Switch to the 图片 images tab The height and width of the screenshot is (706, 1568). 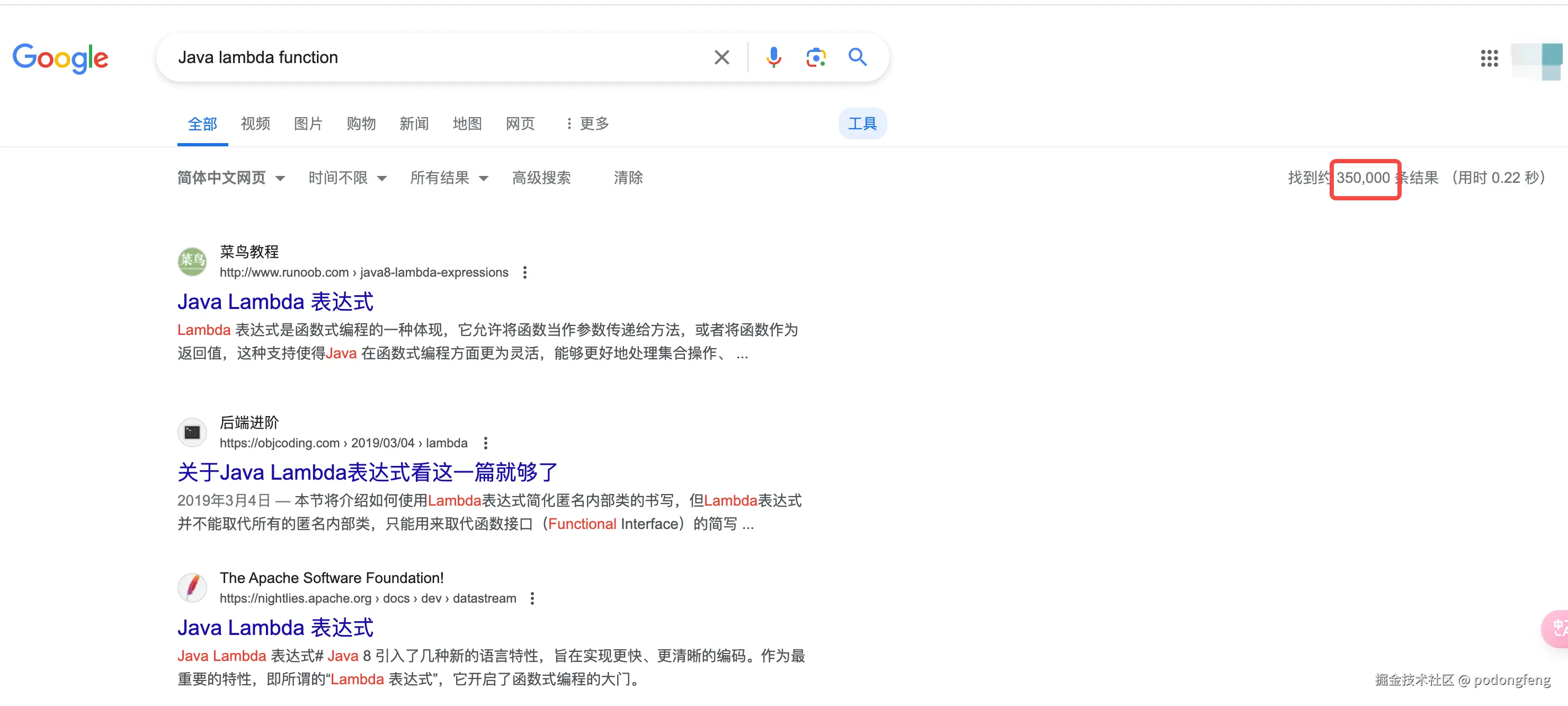coord(308,123)
